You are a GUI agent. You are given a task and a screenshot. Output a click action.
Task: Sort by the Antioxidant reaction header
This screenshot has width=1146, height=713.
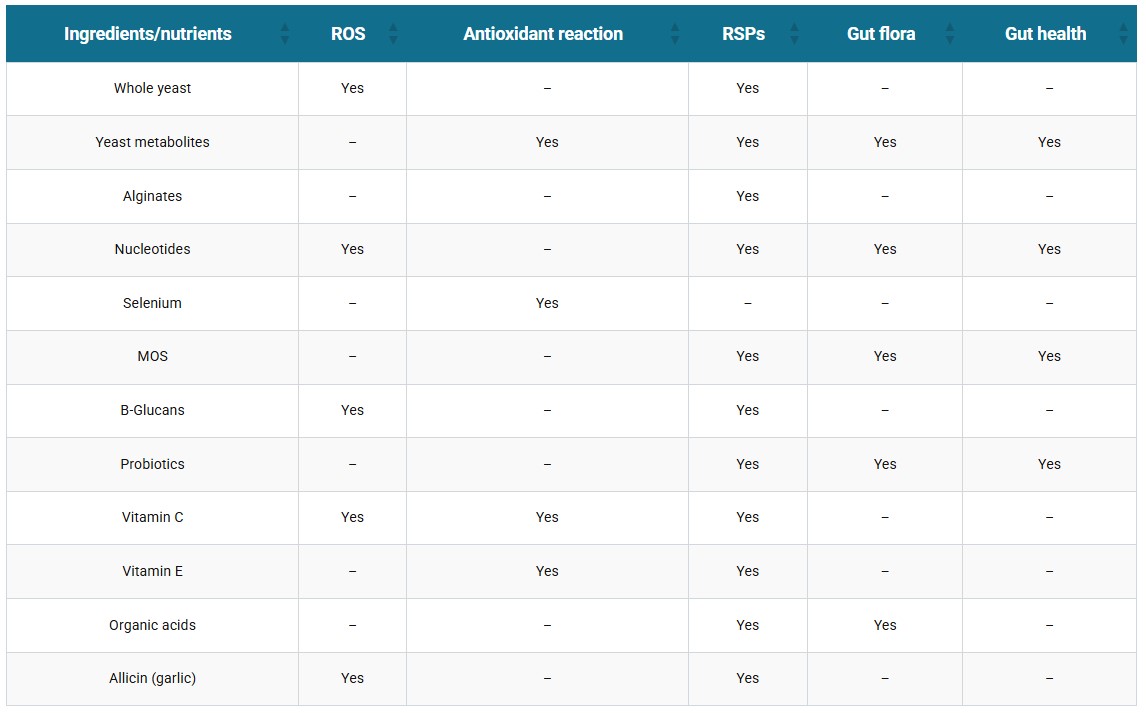click(543, 34)
